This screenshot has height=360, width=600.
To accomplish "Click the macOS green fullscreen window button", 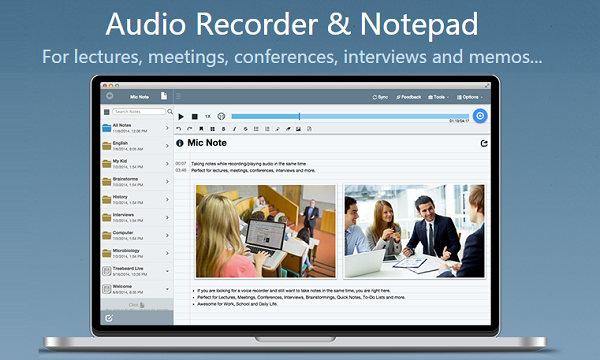I will 117,86.
